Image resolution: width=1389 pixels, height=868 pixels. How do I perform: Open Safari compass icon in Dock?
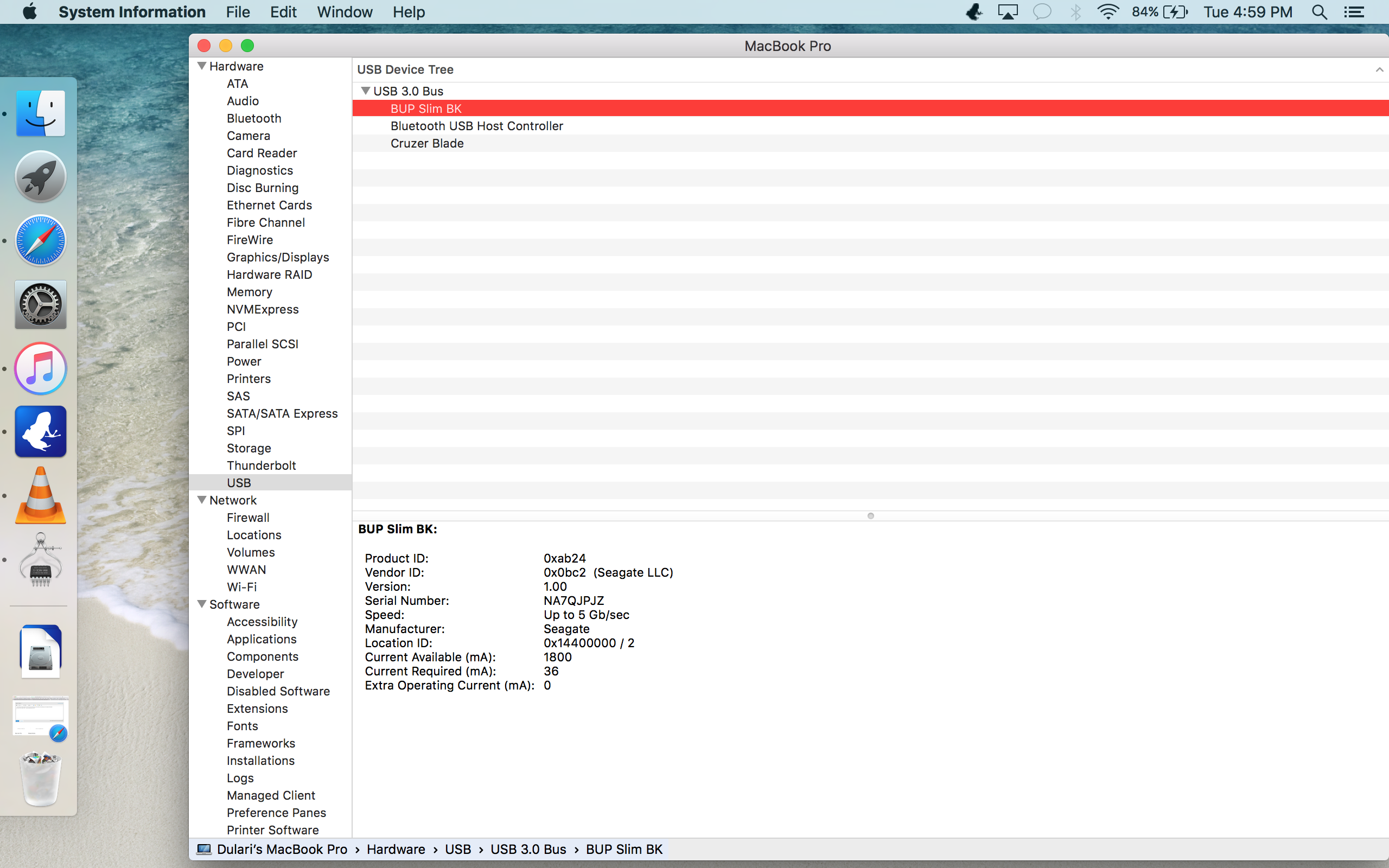(40, 240)
